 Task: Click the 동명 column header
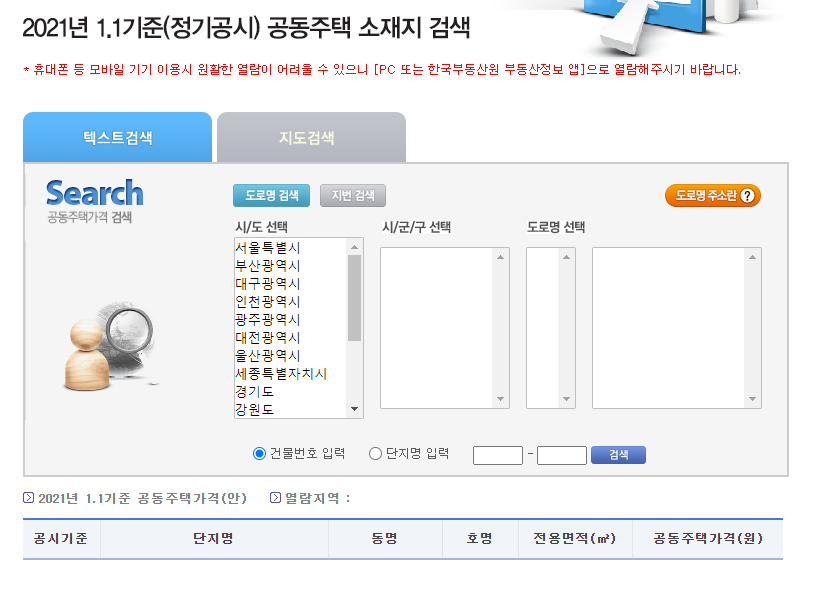385,539
